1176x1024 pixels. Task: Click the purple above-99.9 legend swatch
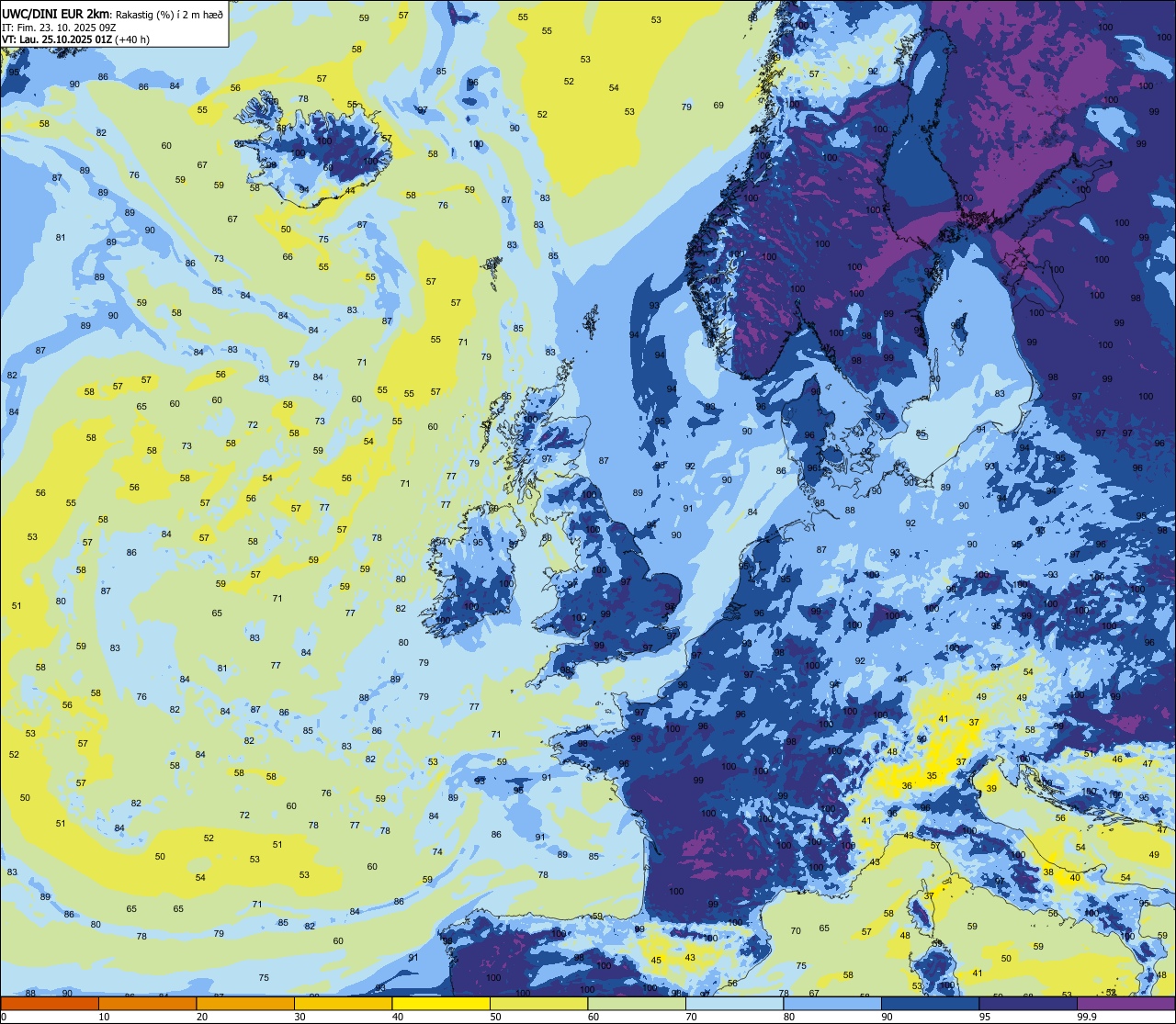(x=1126, y=1004)
